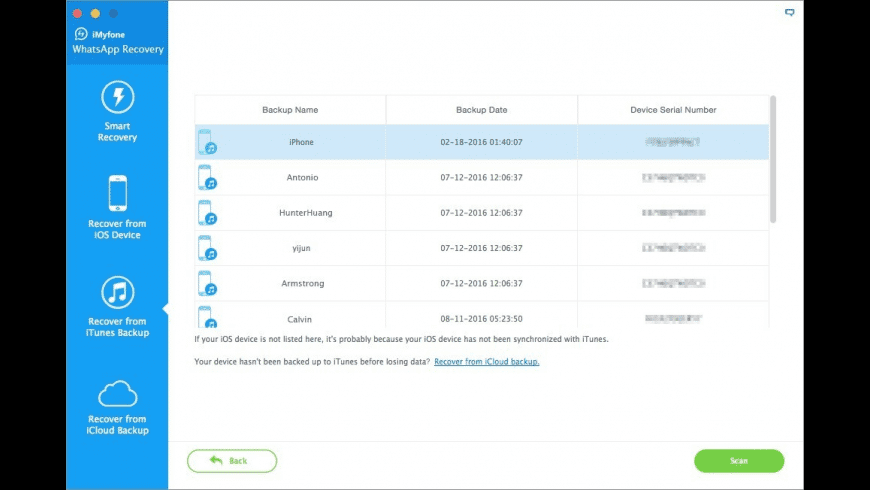Click the Antonio row serial number

coord(673,178)
